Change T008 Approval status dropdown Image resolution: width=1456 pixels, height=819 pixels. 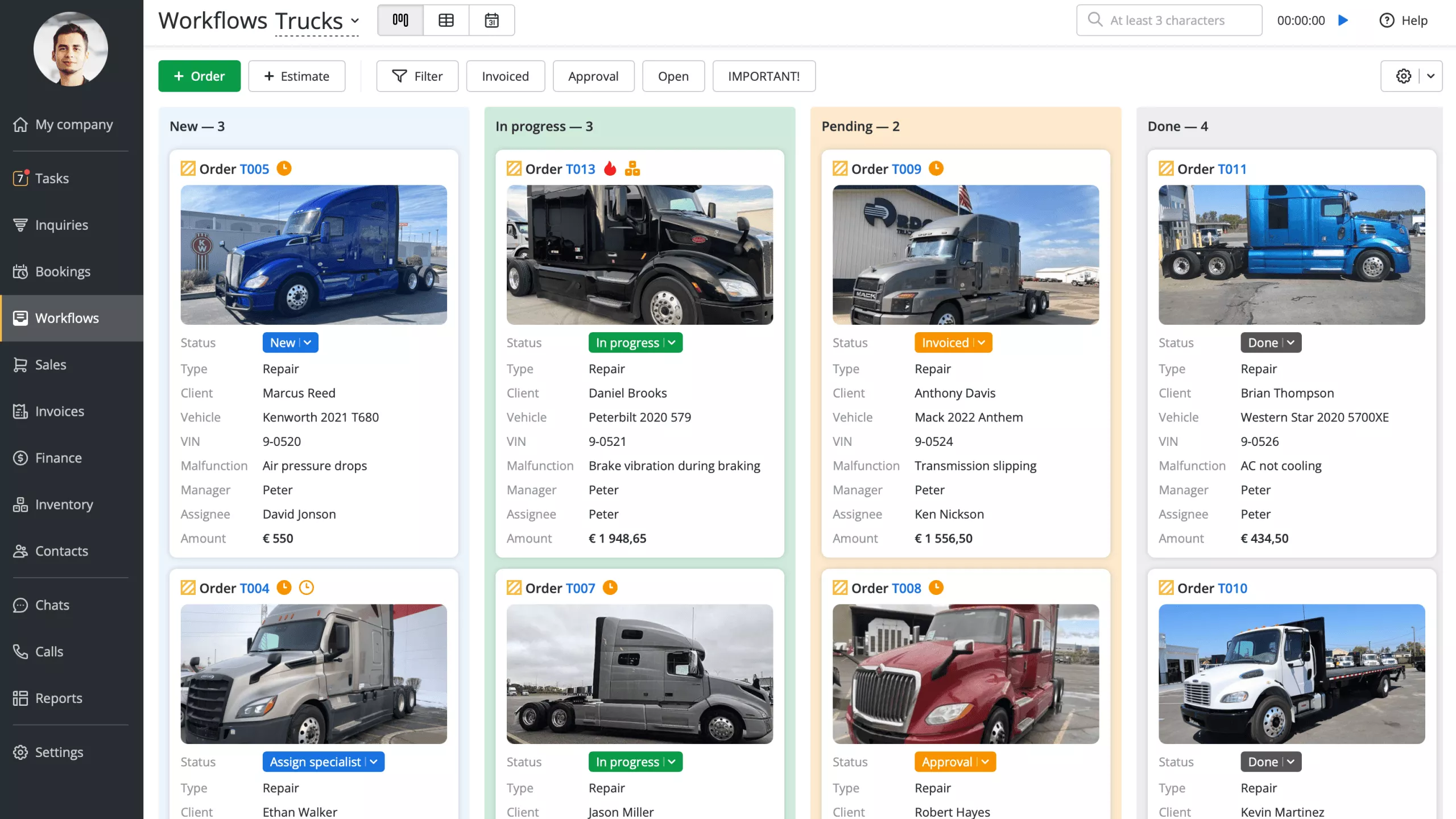click(x=955, y=762)
